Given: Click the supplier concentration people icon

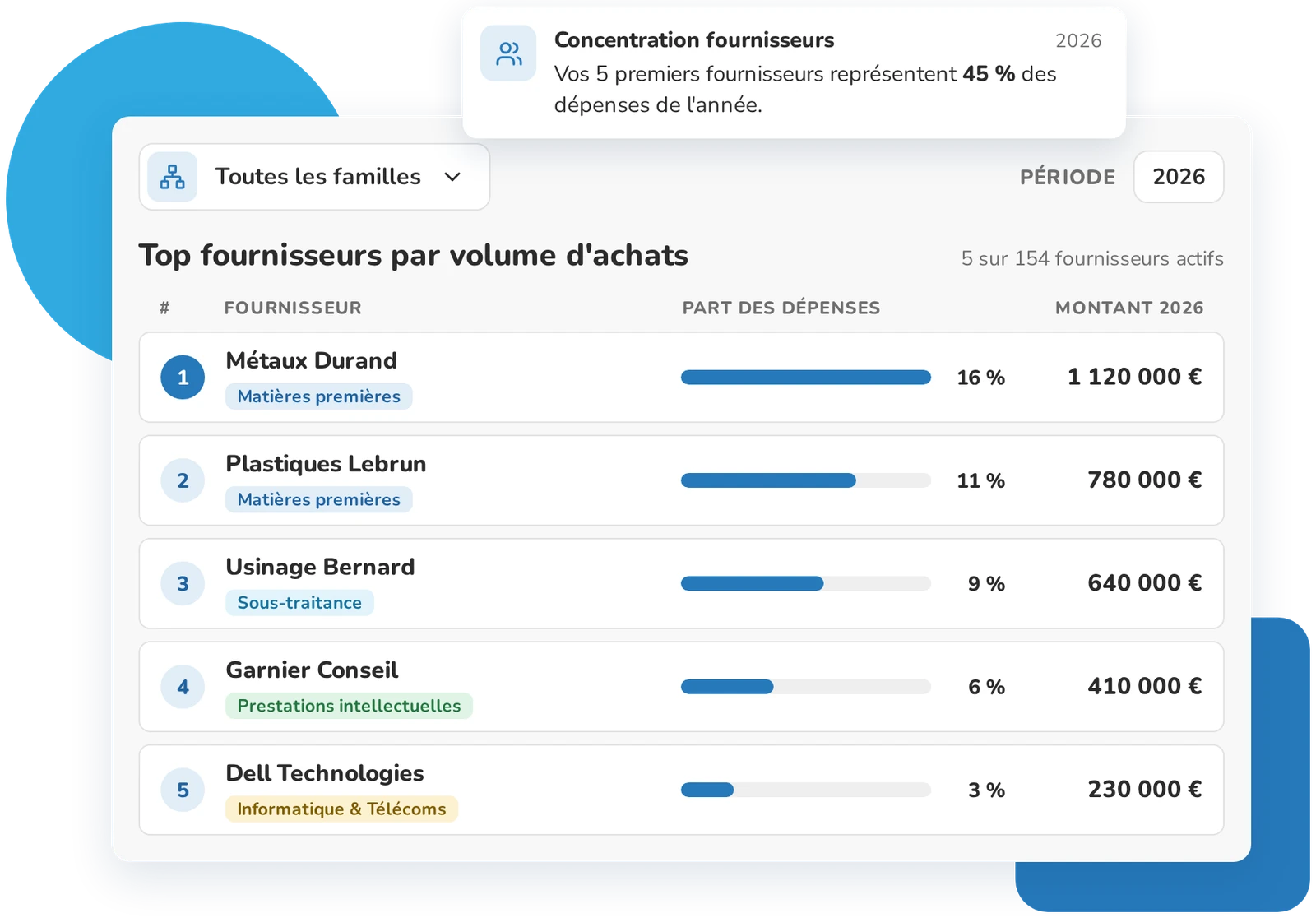Looking at the screenshot, I should click(508, 53).
